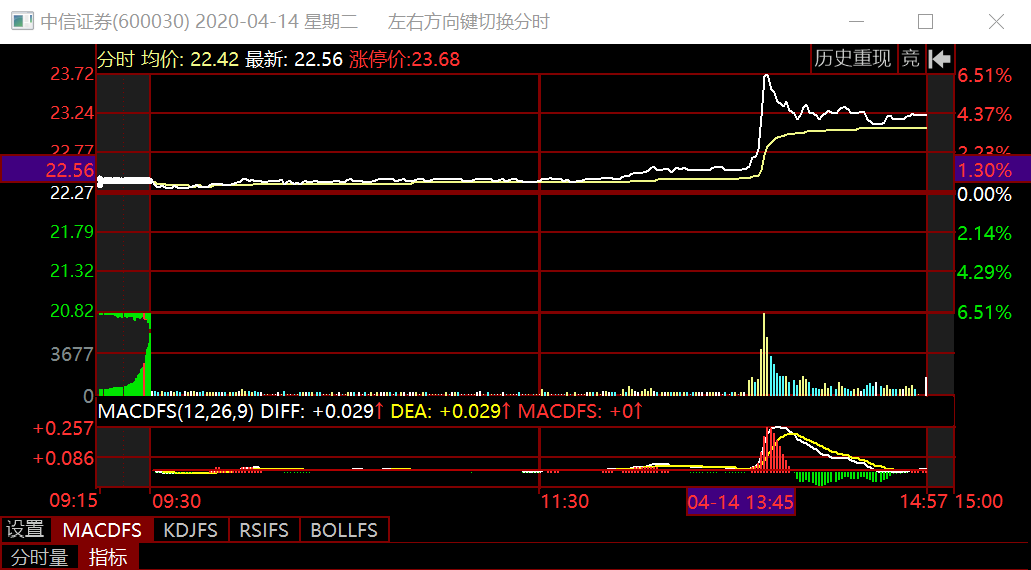Screen dimensions: 1031x570
Task: Show the BOLLFS indicator tab
Action: tap(344, 530)
